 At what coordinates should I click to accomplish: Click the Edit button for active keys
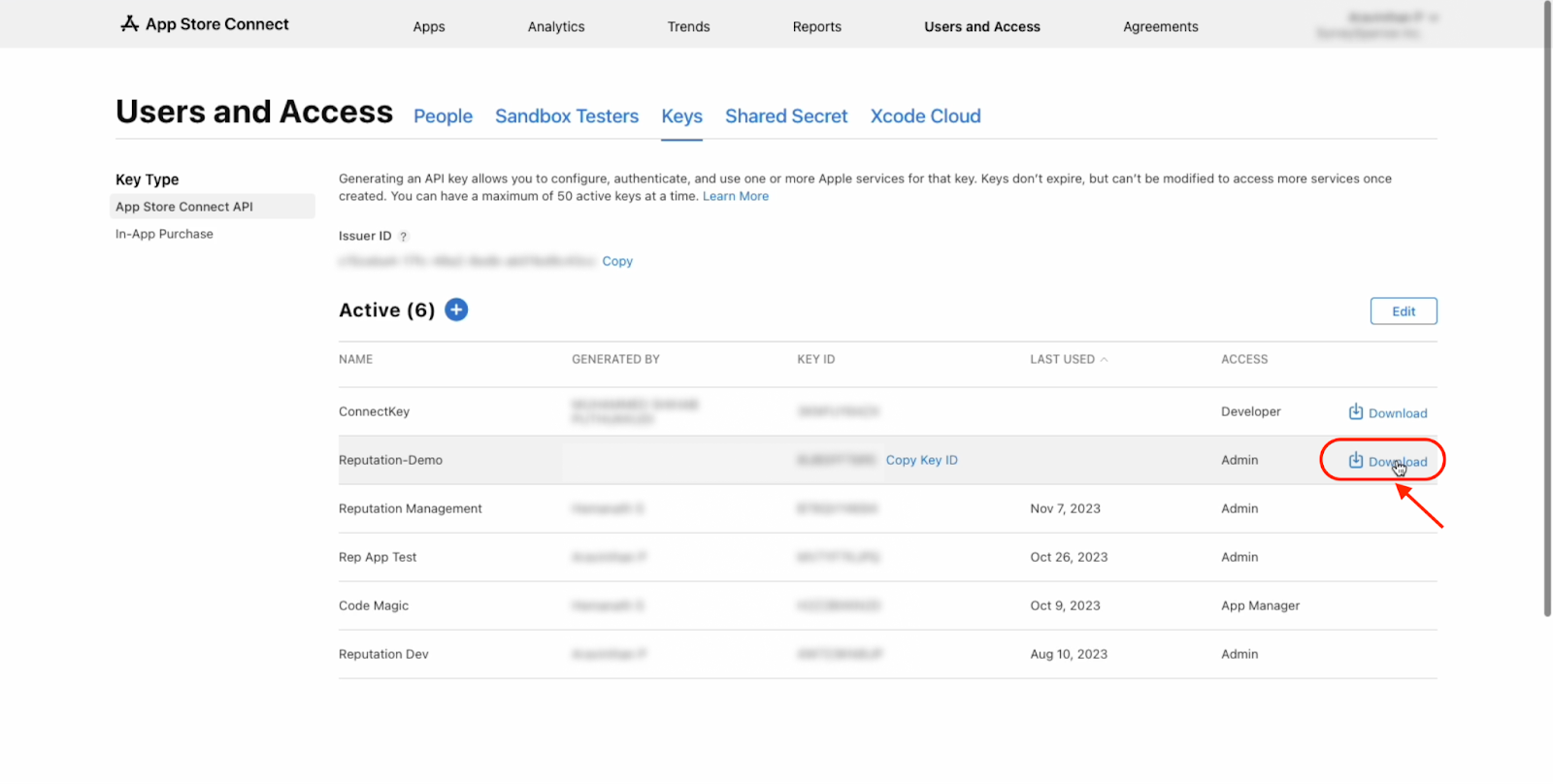(1403, 311)
